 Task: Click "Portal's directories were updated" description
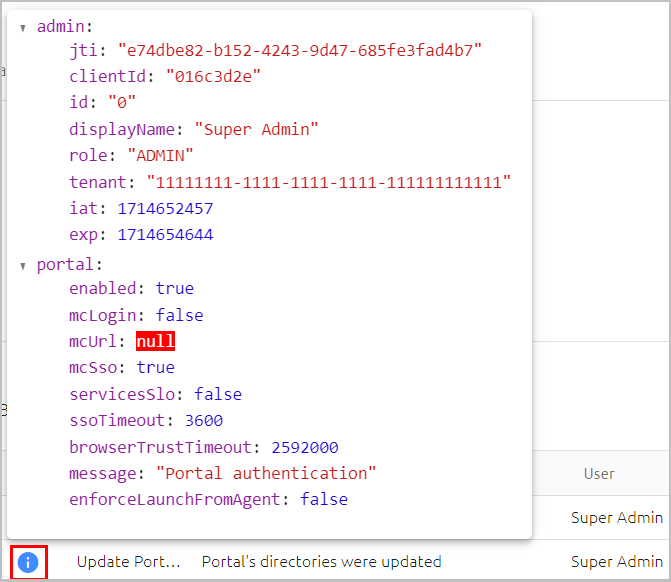click(x=321, y=562)
